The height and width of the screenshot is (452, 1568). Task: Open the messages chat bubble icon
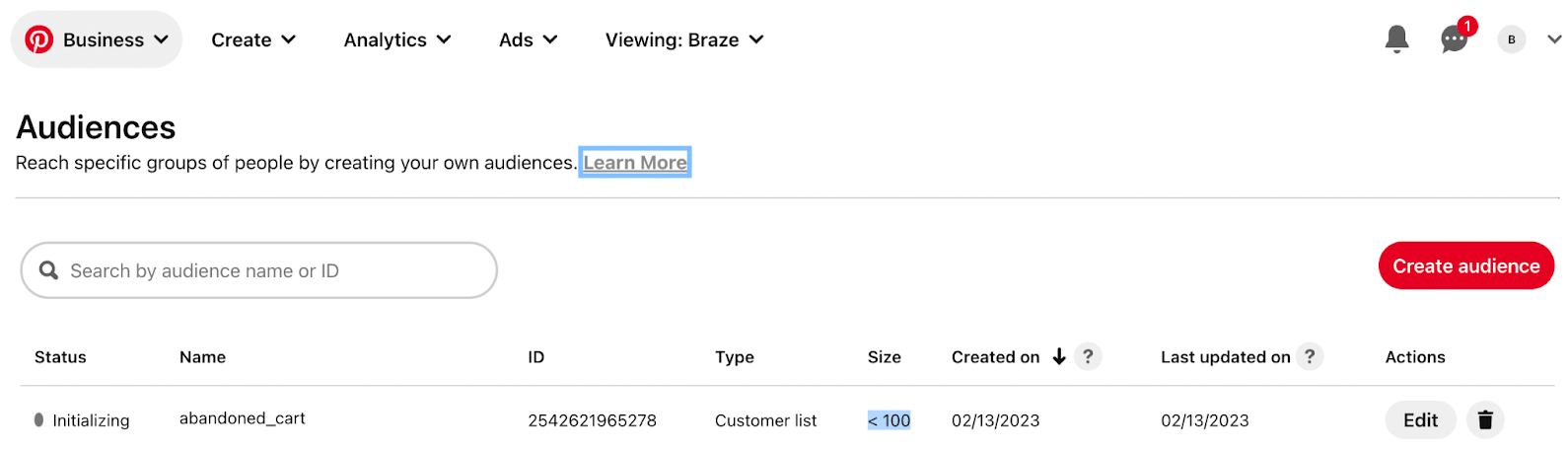pyautogui.click(x=1454, y=39)
